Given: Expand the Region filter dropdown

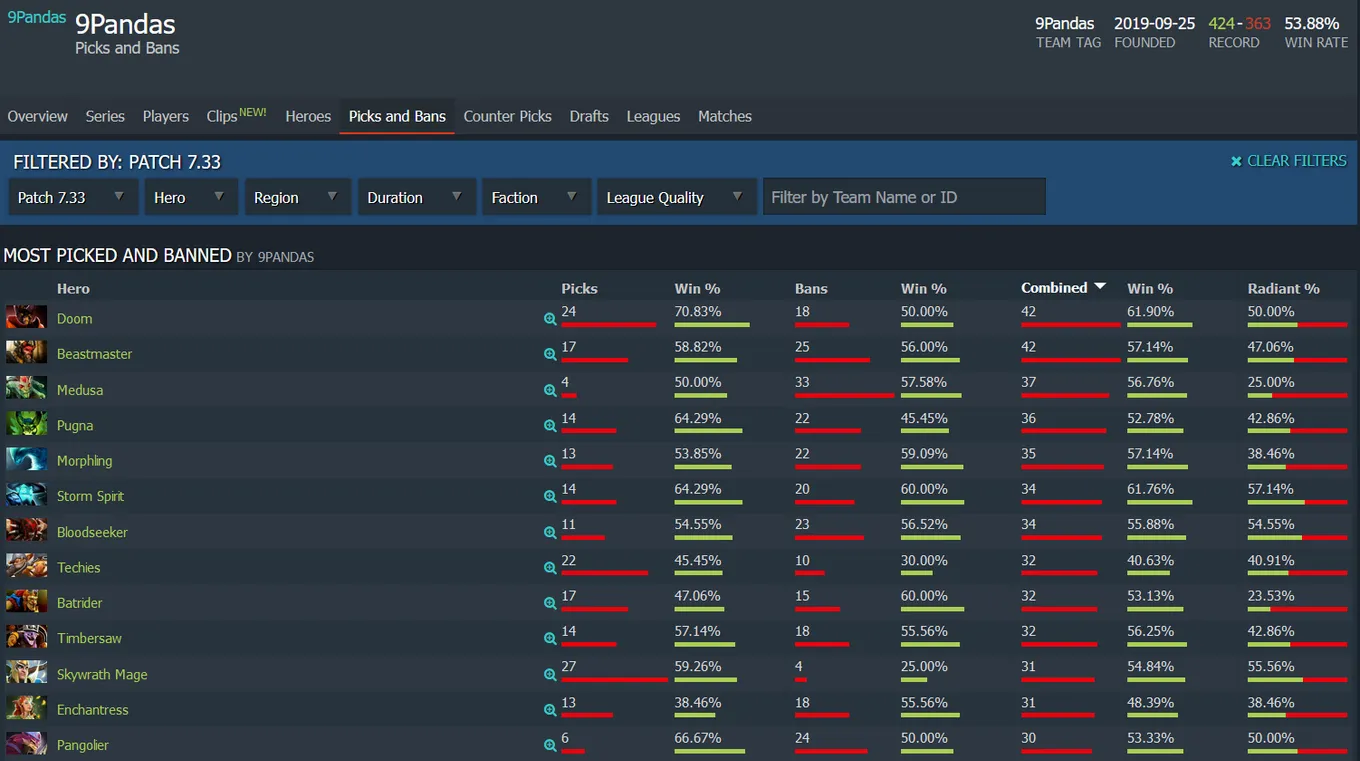Looking at the screenshot, I should [298, 197].
